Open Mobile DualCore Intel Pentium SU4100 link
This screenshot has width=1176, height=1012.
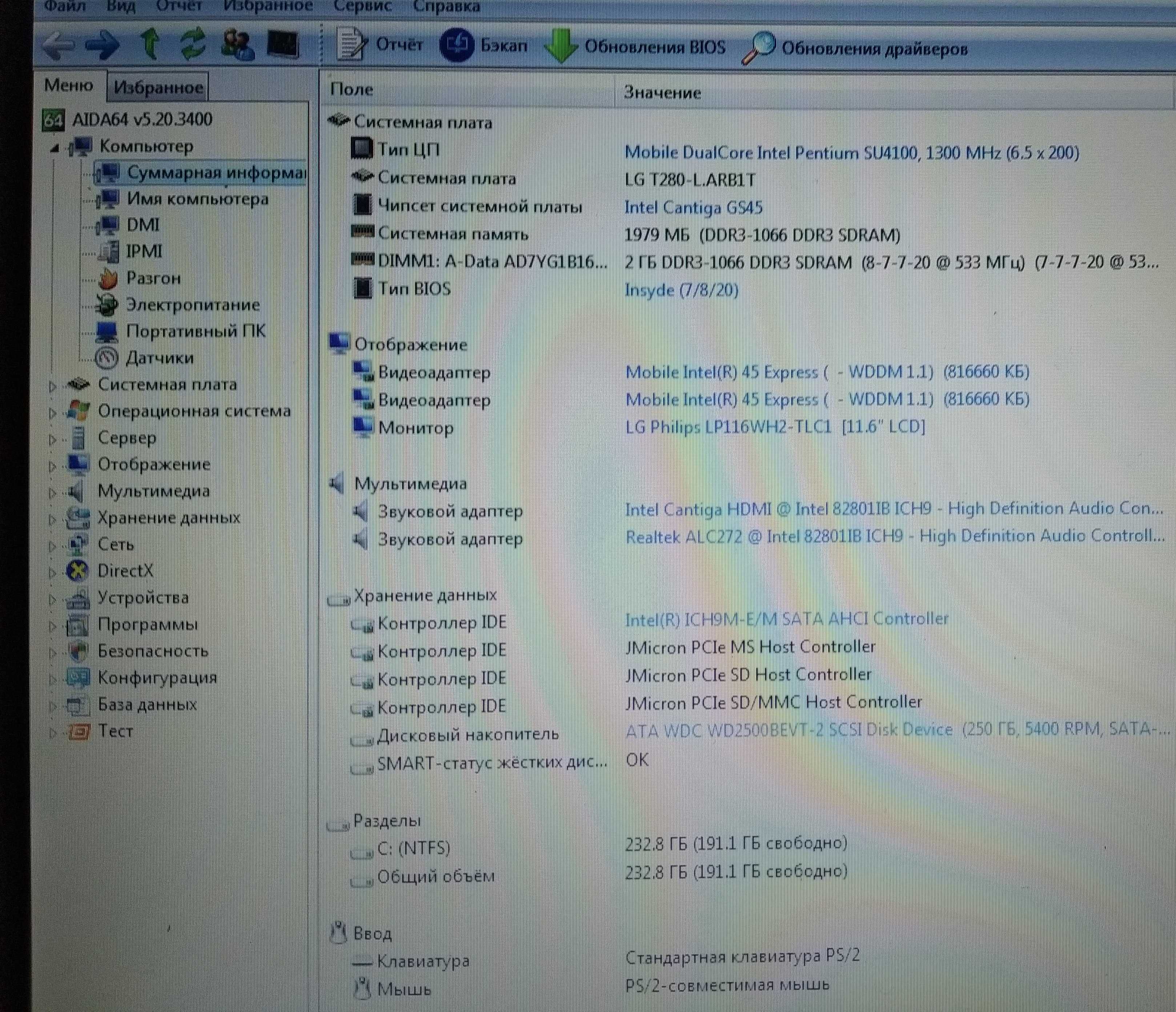pyautogui.click(x=851, y=153)
